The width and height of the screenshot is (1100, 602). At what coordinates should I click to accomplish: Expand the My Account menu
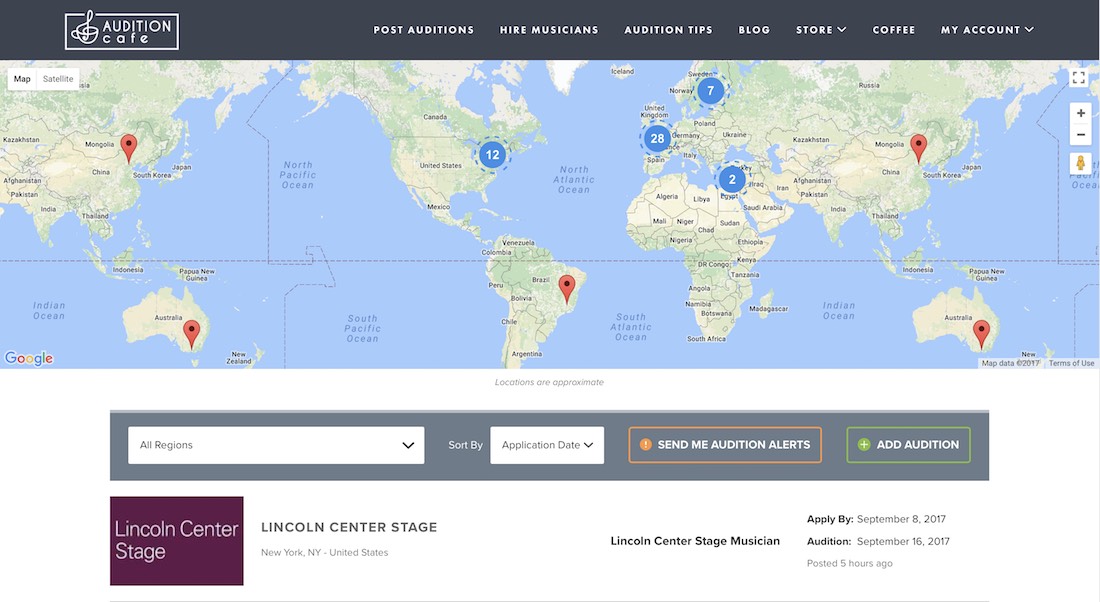987,29
